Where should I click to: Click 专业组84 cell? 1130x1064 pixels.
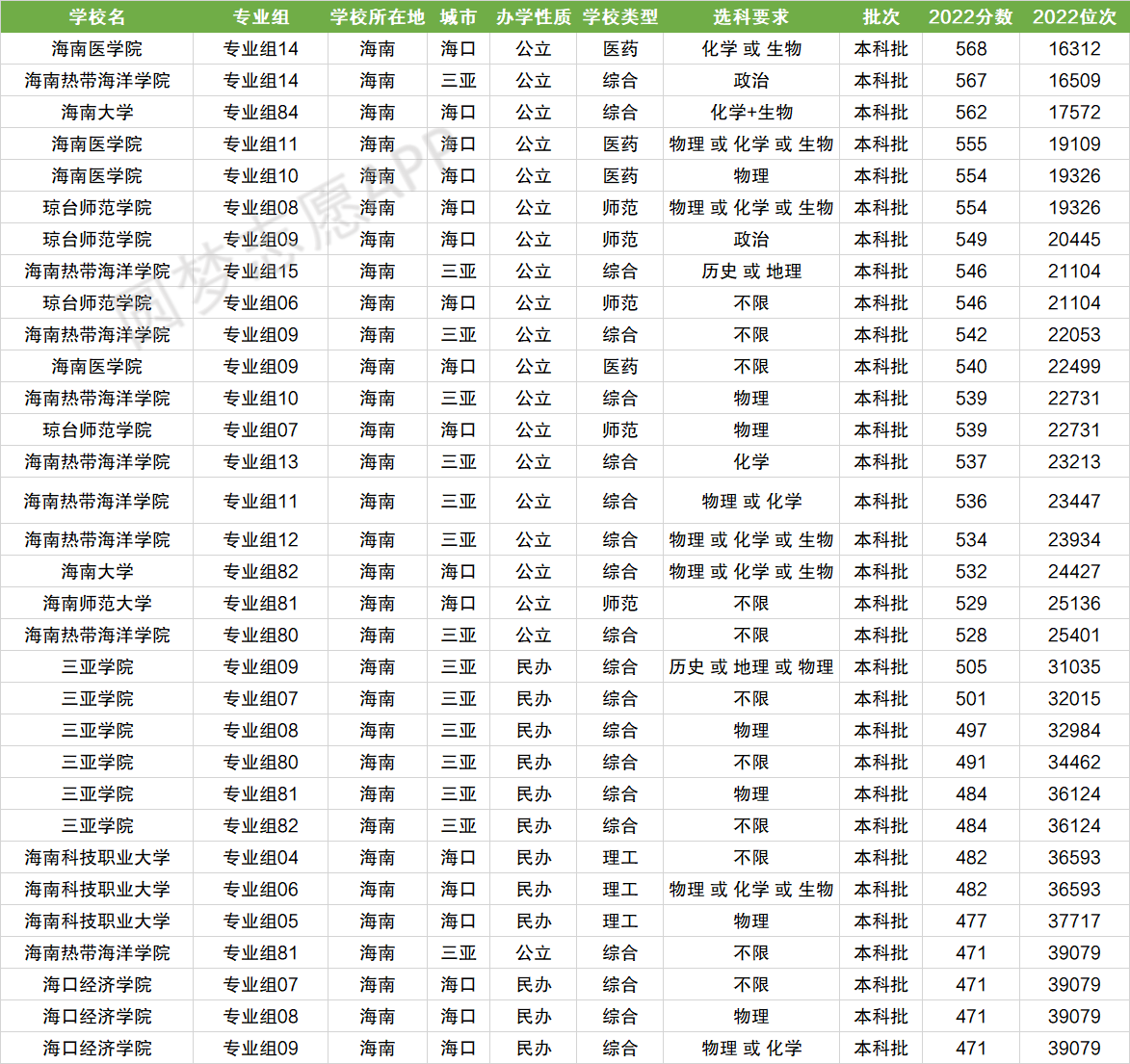coord(261,113)
